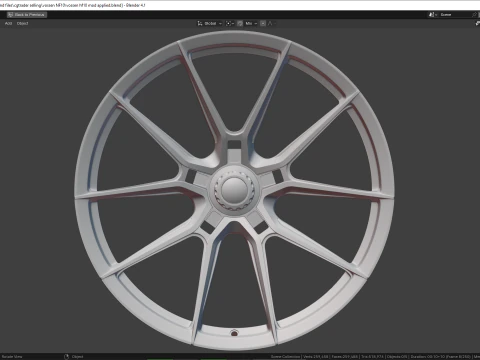Click the icon at the viewport's top-right corner

click(x=477, y=23)
